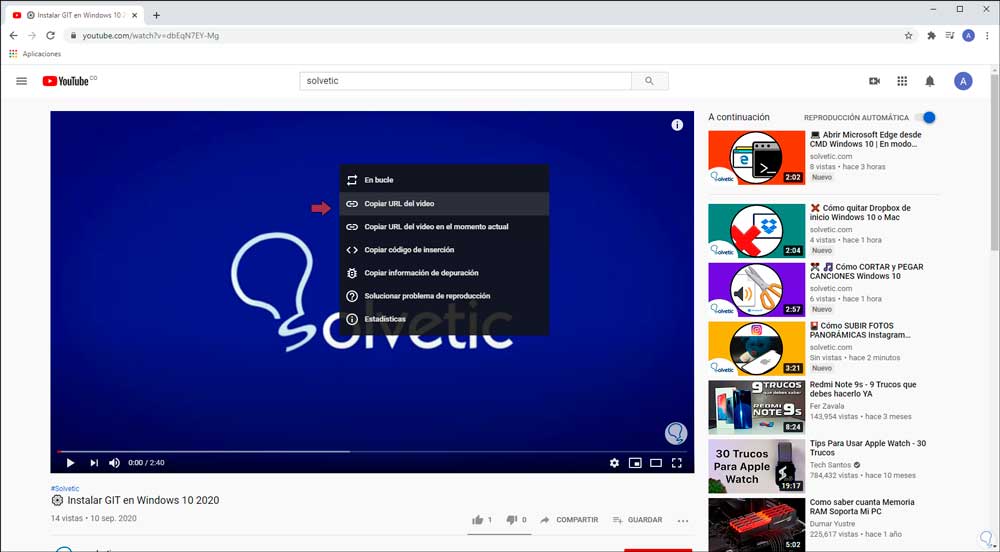The height and width of the screenshot is (552, 1000).
Task: Click Tech Santos channel name
Action: click(x=830, y=465)
